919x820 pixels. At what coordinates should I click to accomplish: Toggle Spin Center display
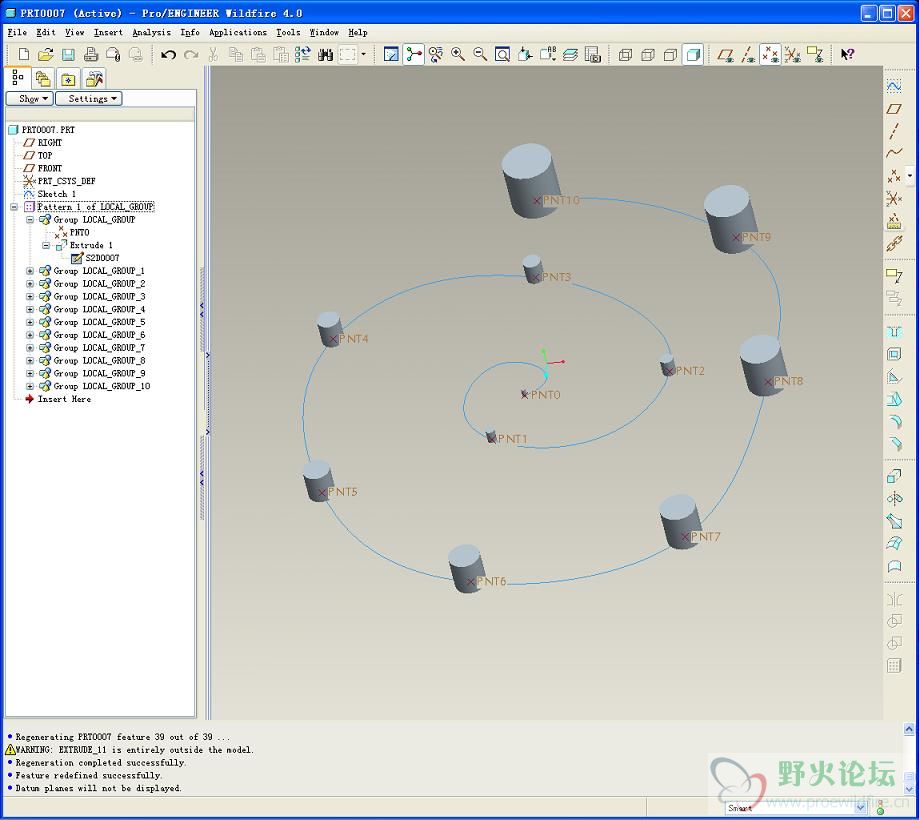click(x=413, y=55)
